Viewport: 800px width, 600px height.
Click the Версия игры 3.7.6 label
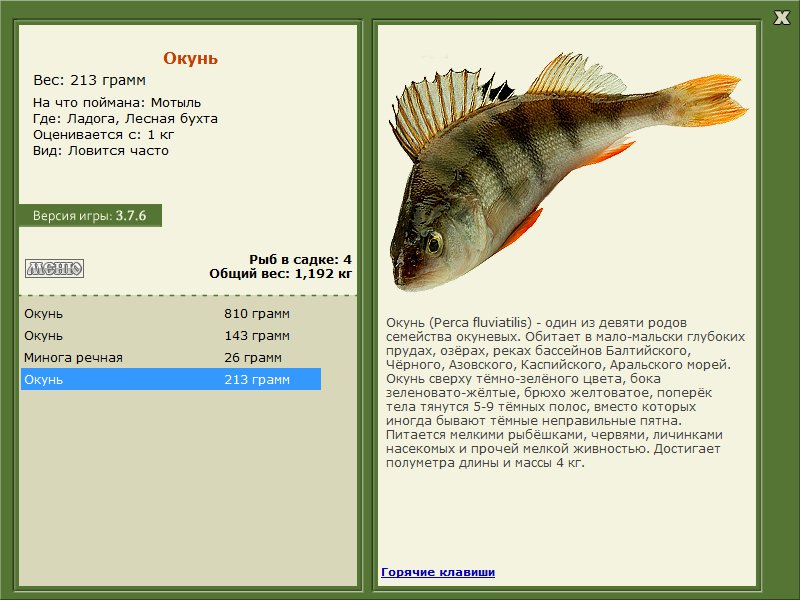(x=89, y=215)
